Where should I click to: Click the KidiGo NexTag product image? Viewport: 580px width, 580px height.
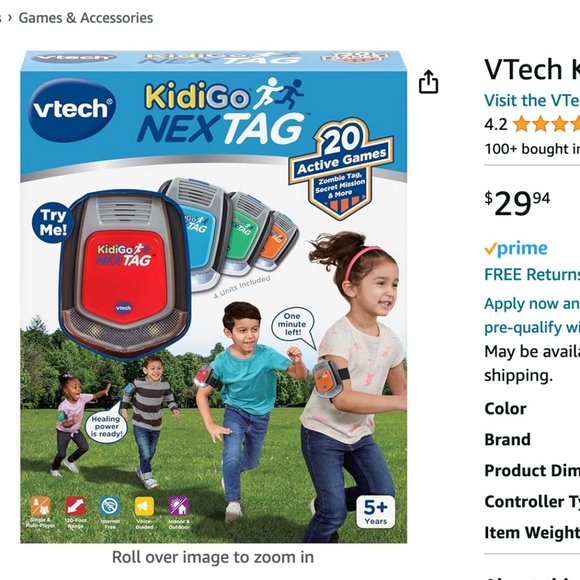(x=214, y=297)
